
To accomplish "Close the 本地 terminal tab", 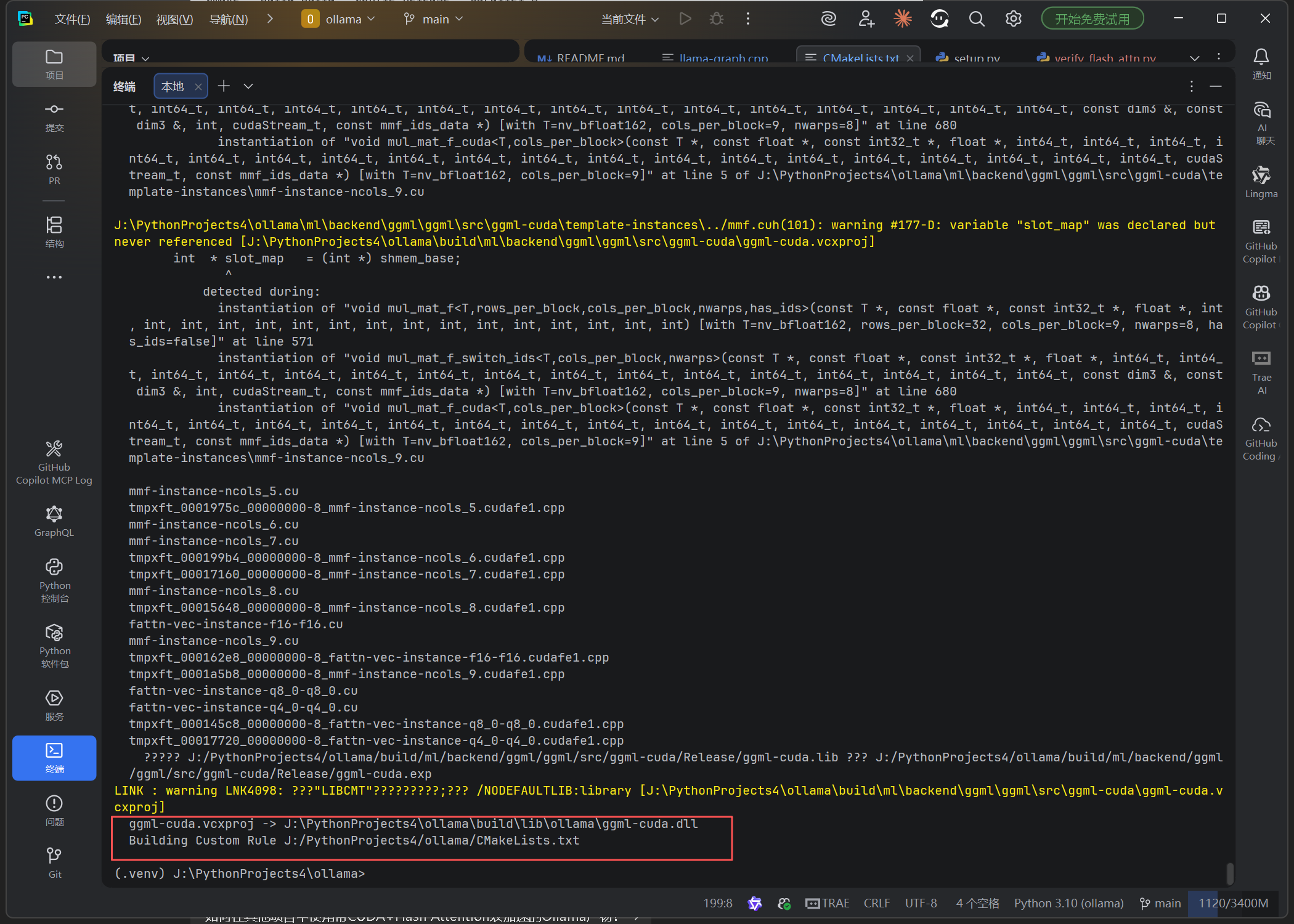I will pyautogui.click(x=198, y=87).
